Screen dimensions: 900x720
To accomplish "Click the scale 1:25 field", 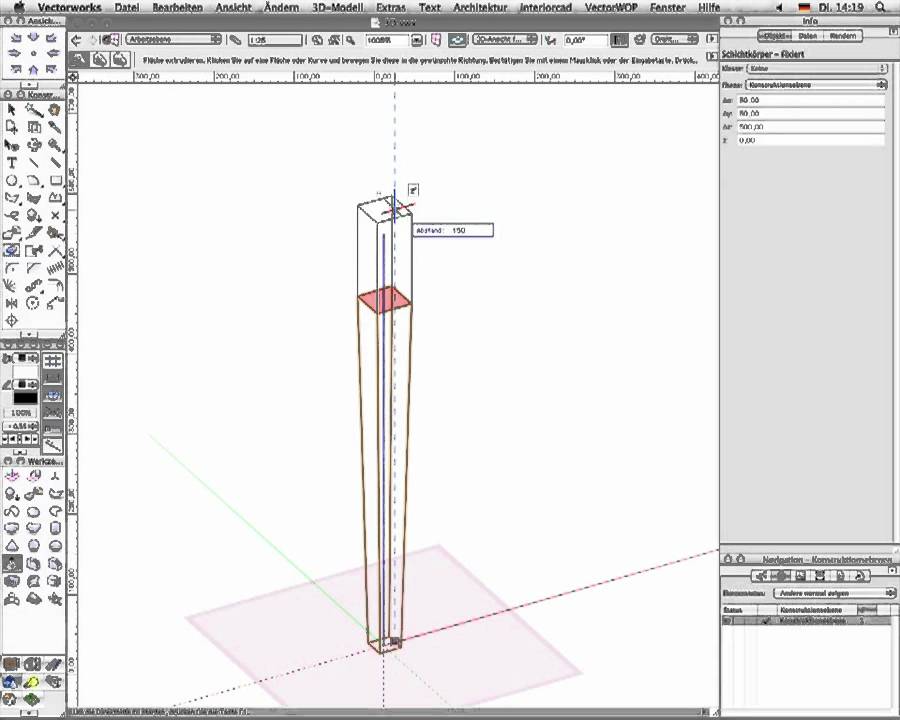I will point(275,40).
